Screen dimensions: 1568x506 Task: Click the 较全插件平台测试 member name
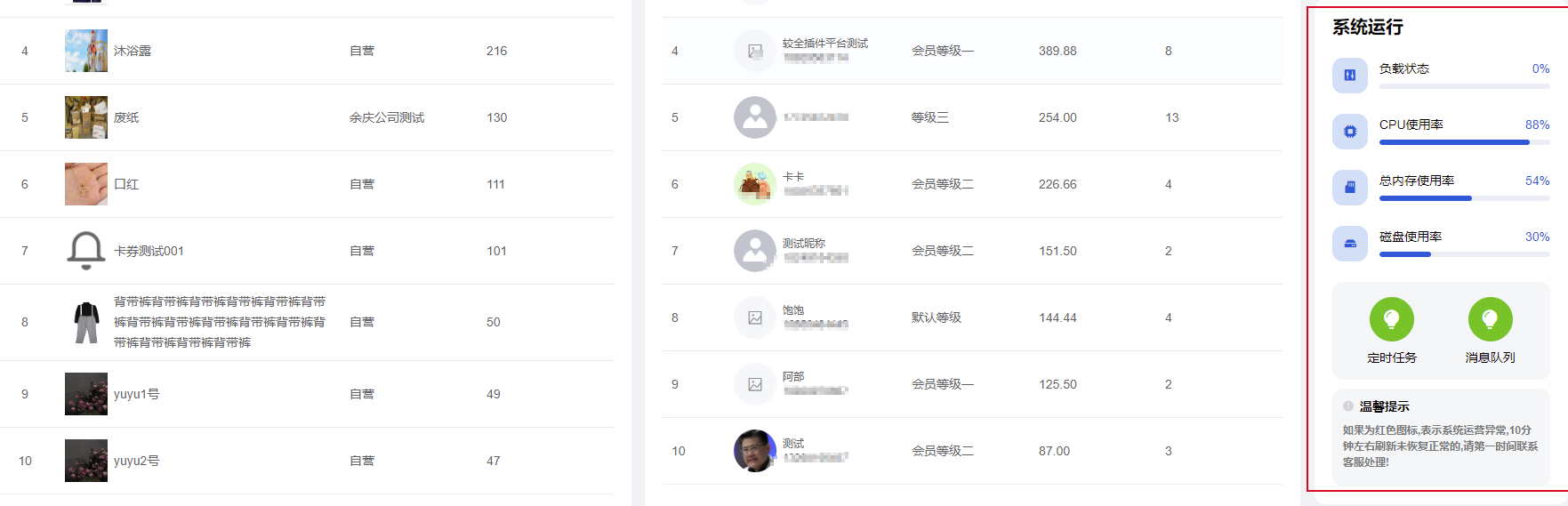[x=824, y=43]
